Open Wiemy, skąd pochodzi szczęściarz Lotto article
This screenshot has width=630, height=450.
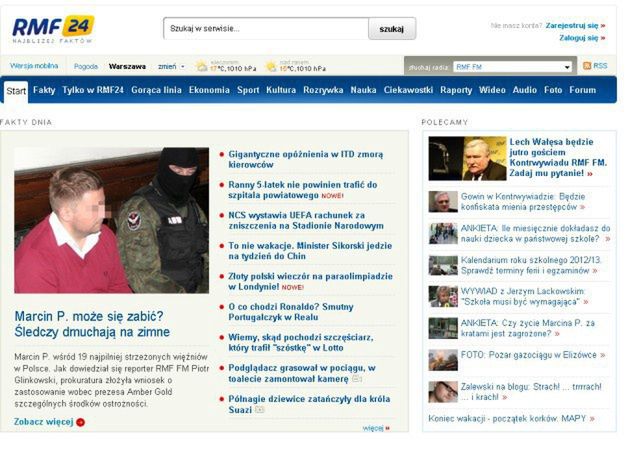coord(301,343)
